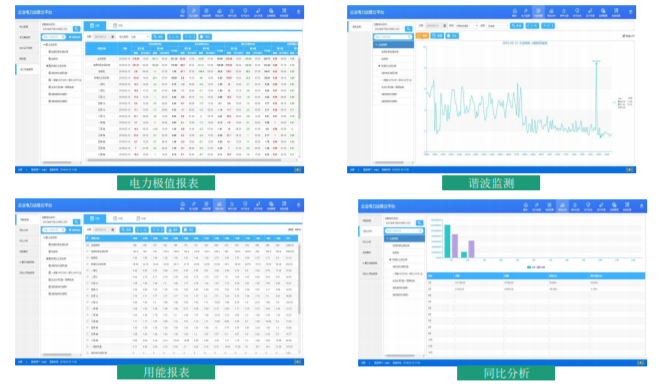Select the highlighted second nav icon in 电力极值报表 header
Screen dimensions: 663x386
(x=194, y=12)
